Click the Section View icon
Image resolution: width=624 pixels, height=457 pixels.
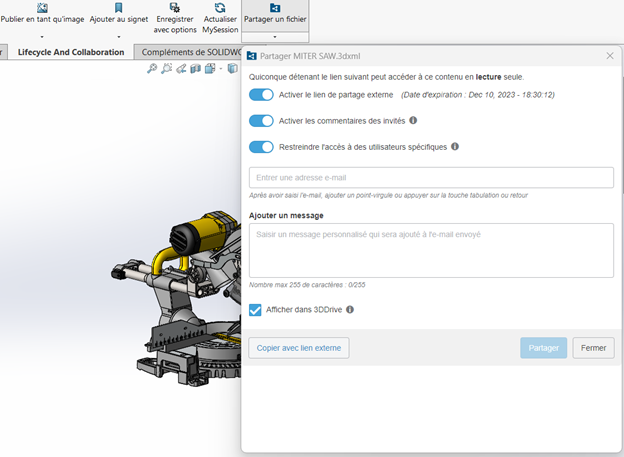point(195,68)
